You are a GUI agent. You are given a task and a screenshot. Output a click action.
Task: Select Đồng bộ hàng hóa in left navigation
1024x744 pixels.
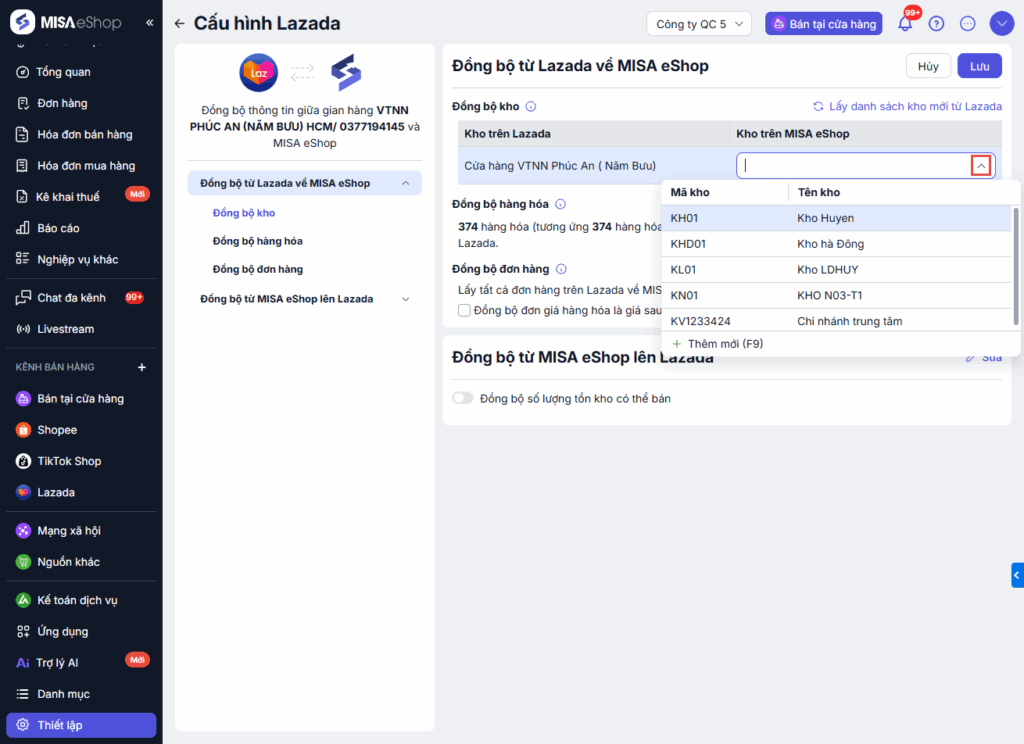click(257, 241)
